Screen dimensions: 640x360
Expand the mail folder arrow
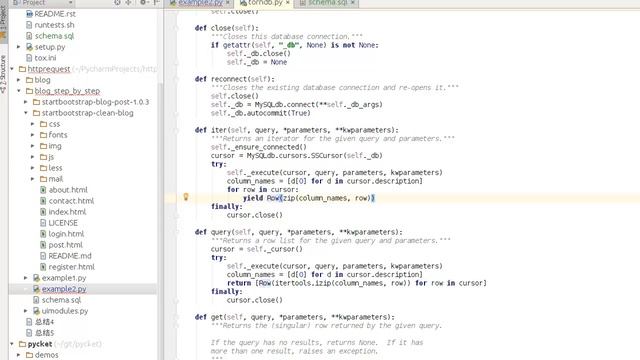[x=32, y=179]
